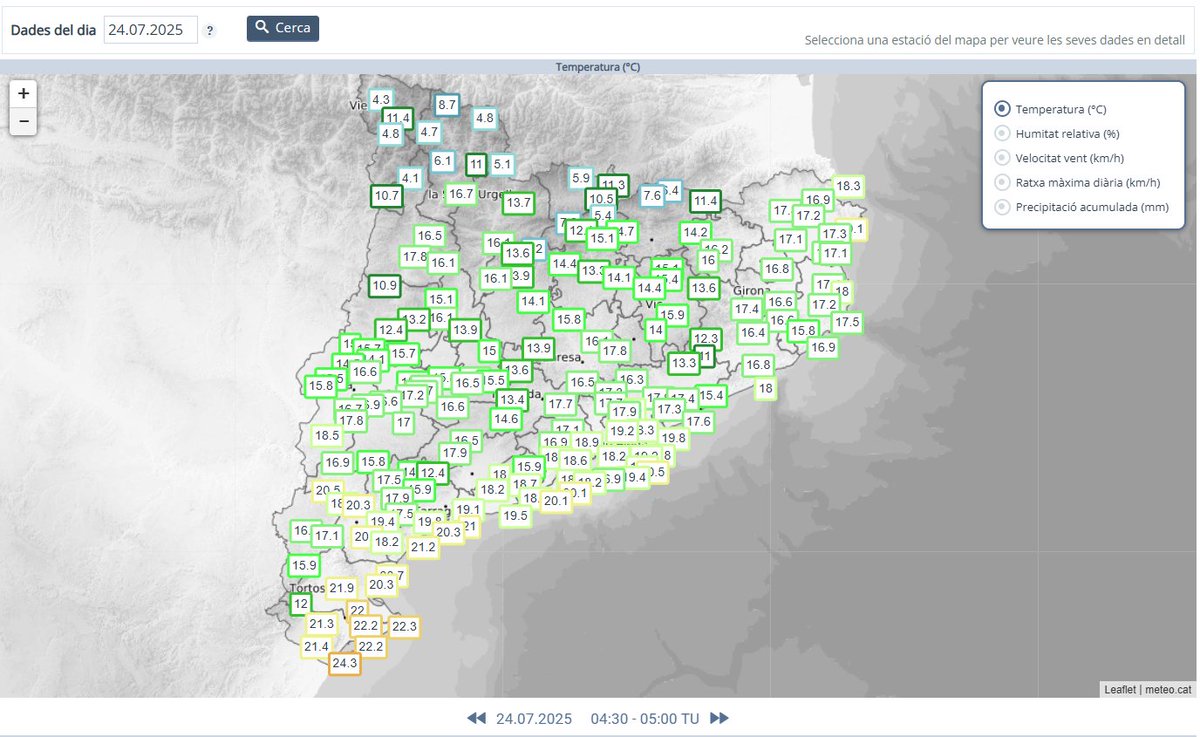This screenshot has width=1200, height=737.
Task: Zoom out of the map
Action: tap(23, 121)
